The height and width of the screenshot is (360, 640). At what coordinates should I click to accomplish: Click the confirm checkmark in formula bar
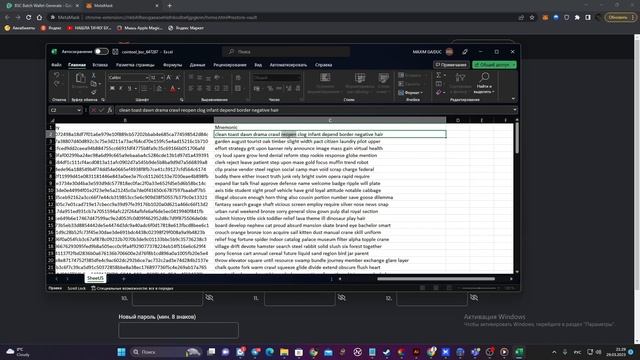pyautogui.click(x=101, y=110)
